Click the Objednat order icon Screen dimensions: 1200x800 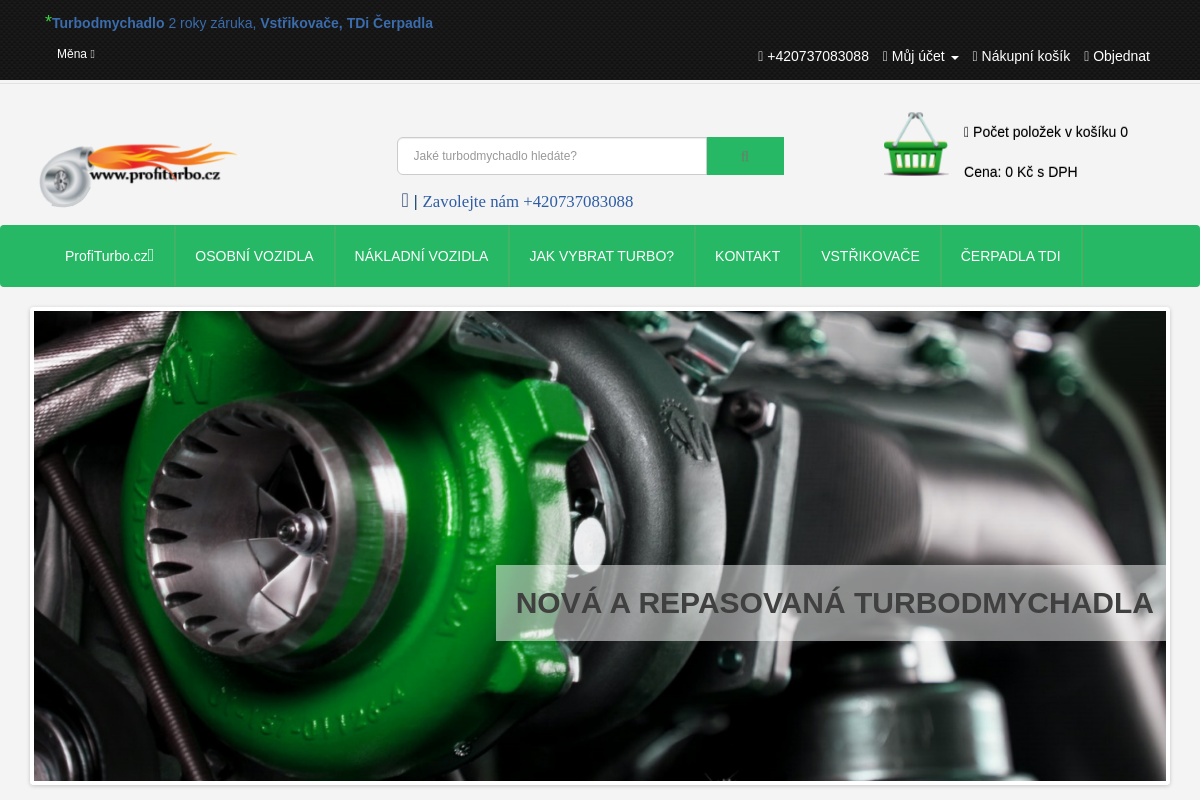[x=1087, y=56]
